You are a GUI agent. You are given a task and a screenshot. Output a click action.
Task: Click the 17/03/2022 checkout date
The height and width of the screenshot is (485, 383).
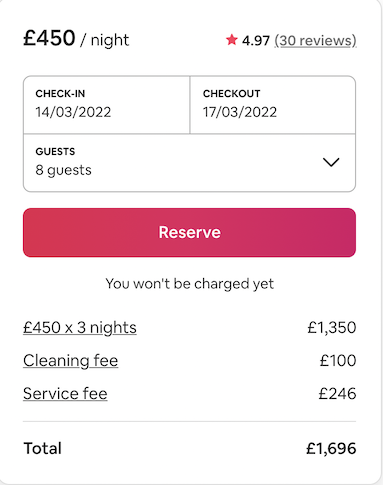[x=240, y=112]
